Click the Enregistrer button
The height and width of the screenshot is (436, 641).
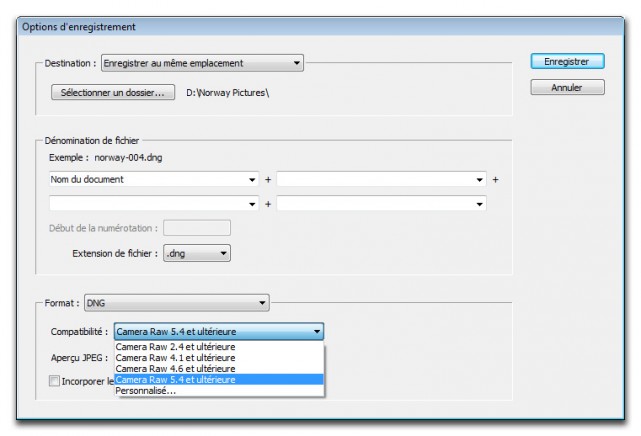(x=567, y=62)
